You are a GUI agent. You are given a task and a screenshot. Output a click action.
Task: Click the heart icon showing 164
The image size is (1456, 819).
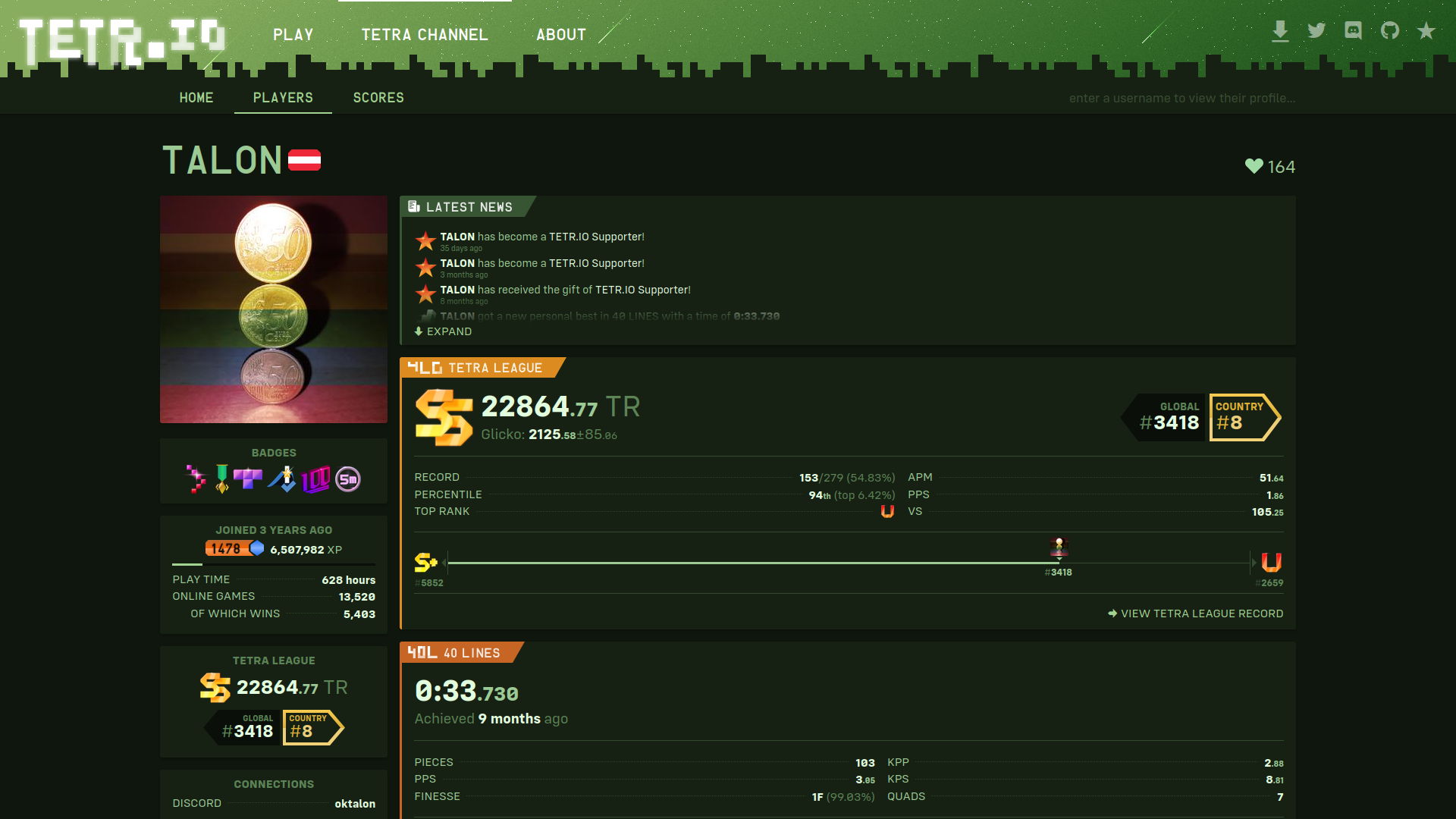pyautogui.click(x=1254, y=166)
